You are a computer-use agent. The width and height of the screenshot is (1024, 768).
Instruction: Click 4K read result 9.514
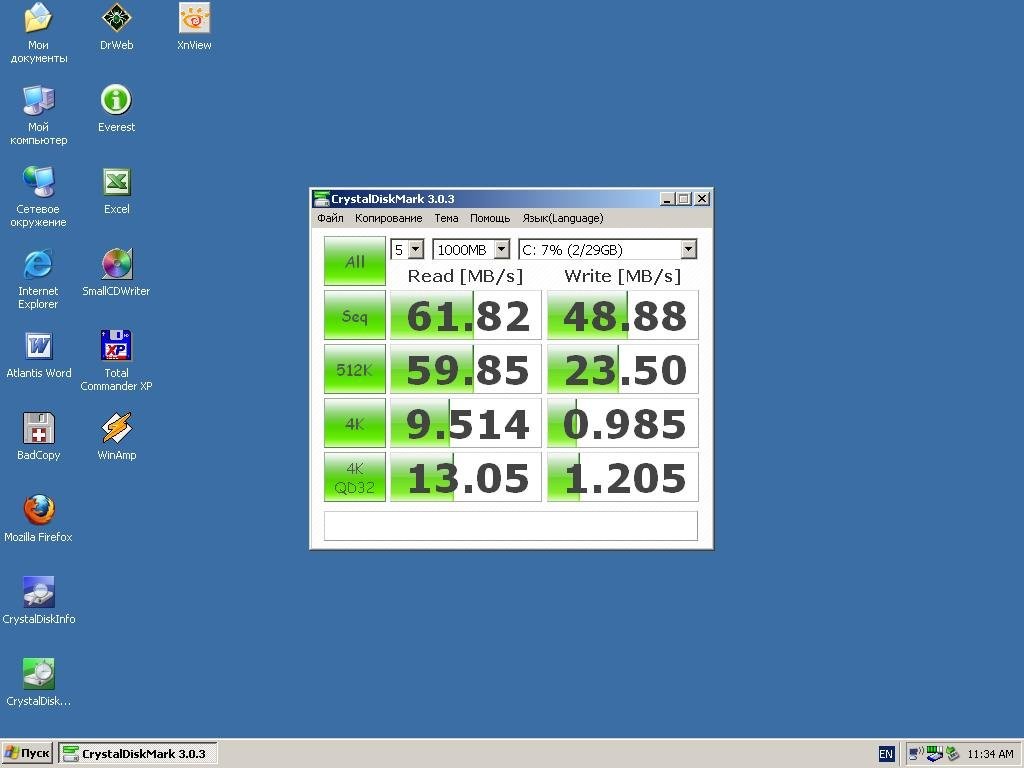tap(466, 423)
